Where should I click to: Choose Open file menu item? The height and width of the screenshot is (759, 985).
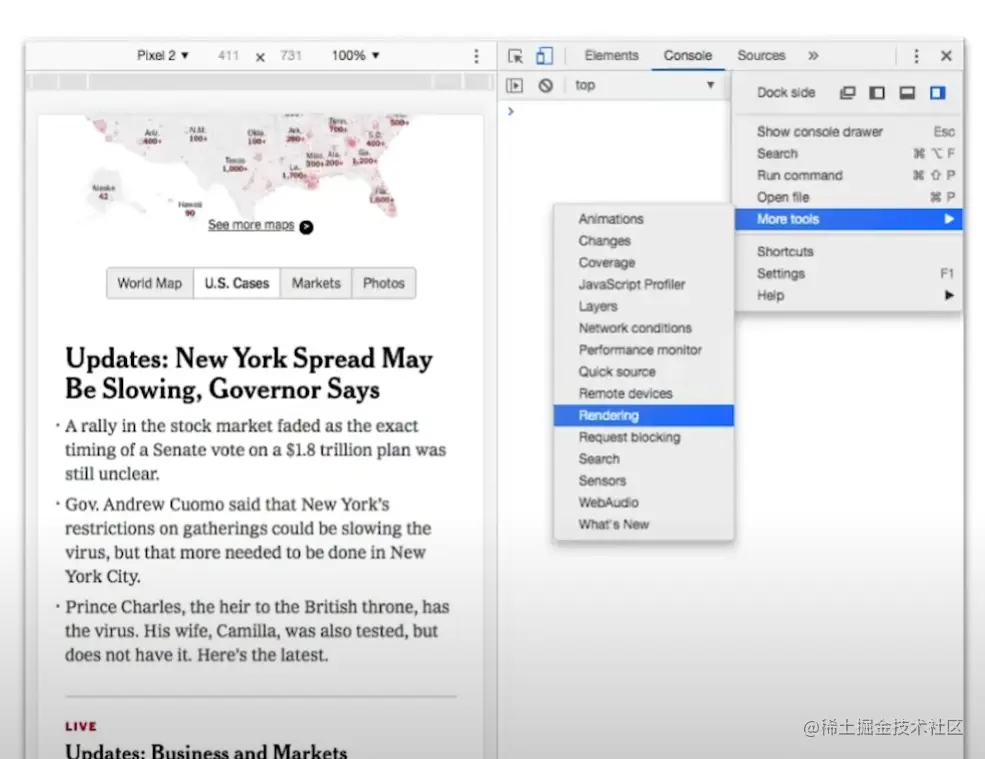pyautogui.click(x=848, y=197)
